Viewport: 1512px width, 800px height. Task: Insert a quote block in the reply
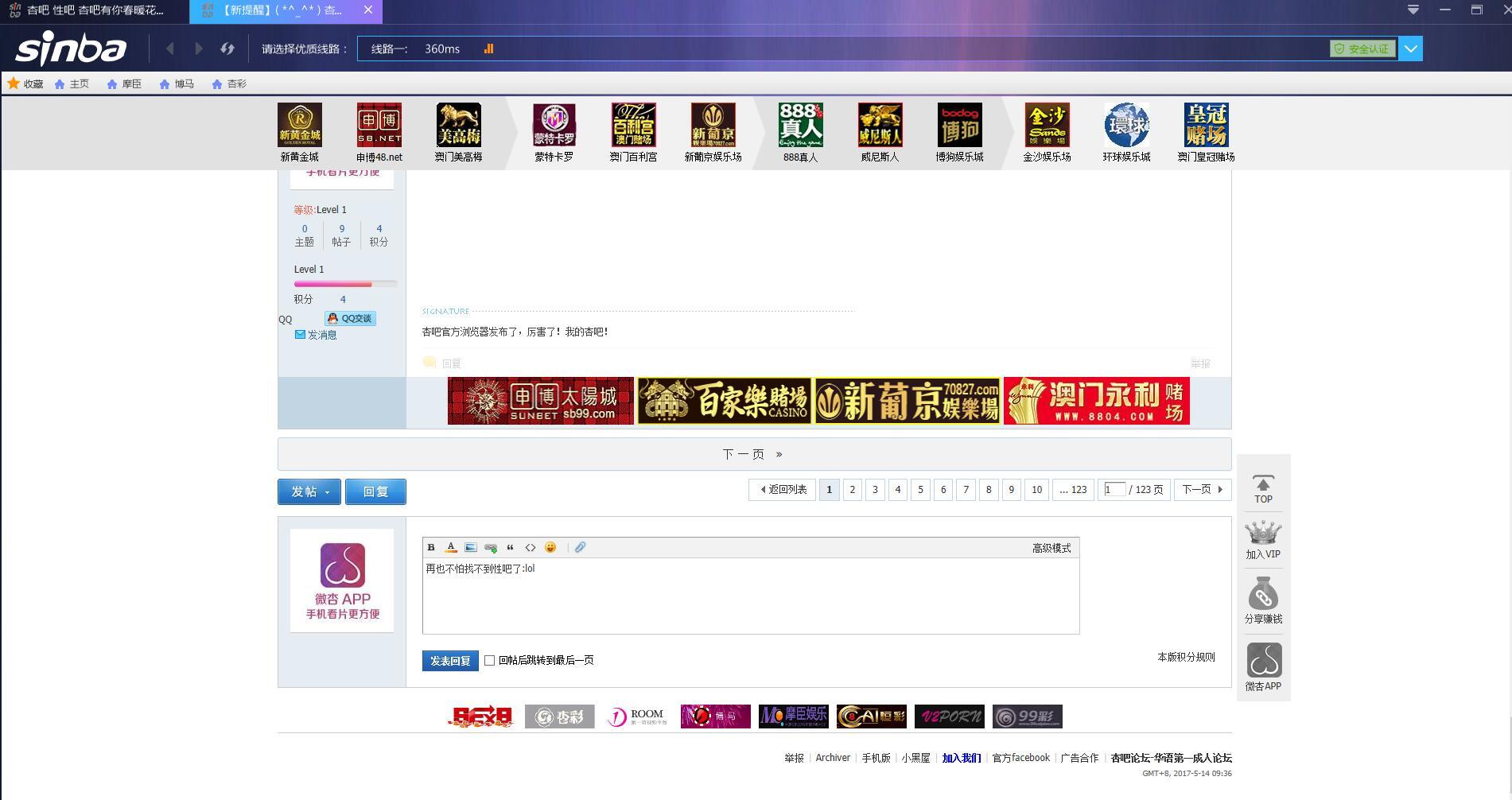(x=511, y=547)
